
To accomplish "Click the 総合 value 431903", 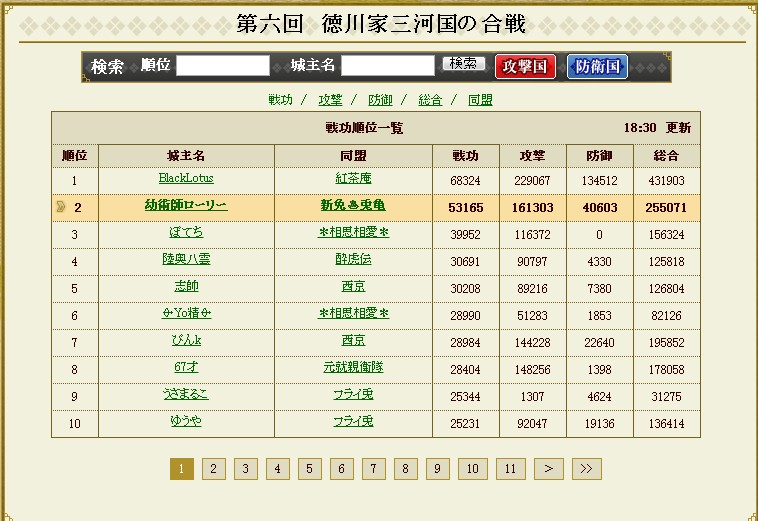I will 666,181.
